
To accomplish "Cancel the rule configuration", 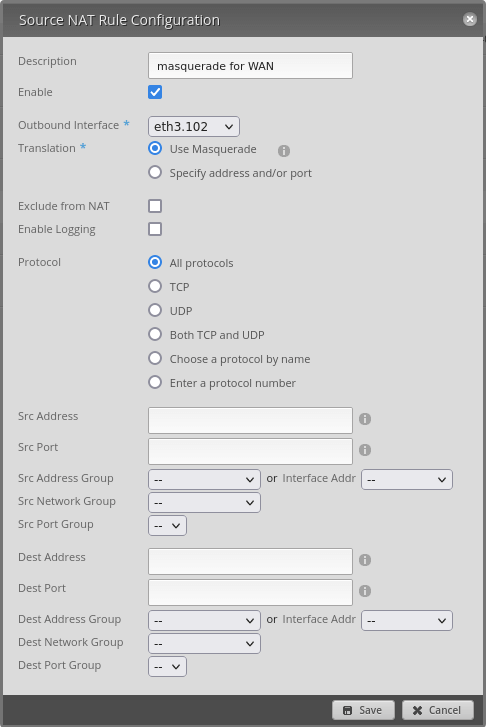I will 438,710.
